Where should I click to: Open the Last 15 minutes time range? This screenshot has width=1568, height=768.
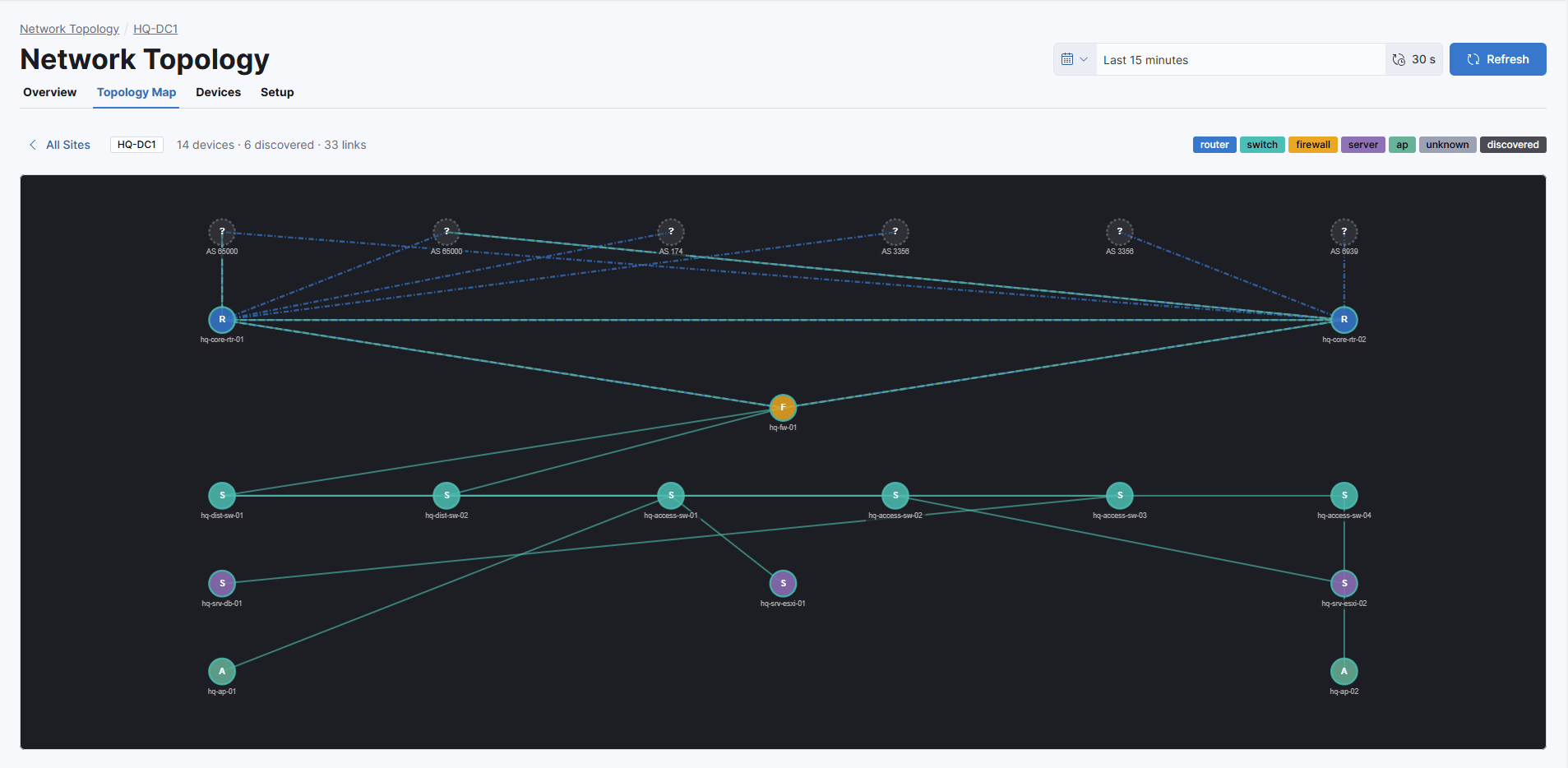(x=1240, y=59)
